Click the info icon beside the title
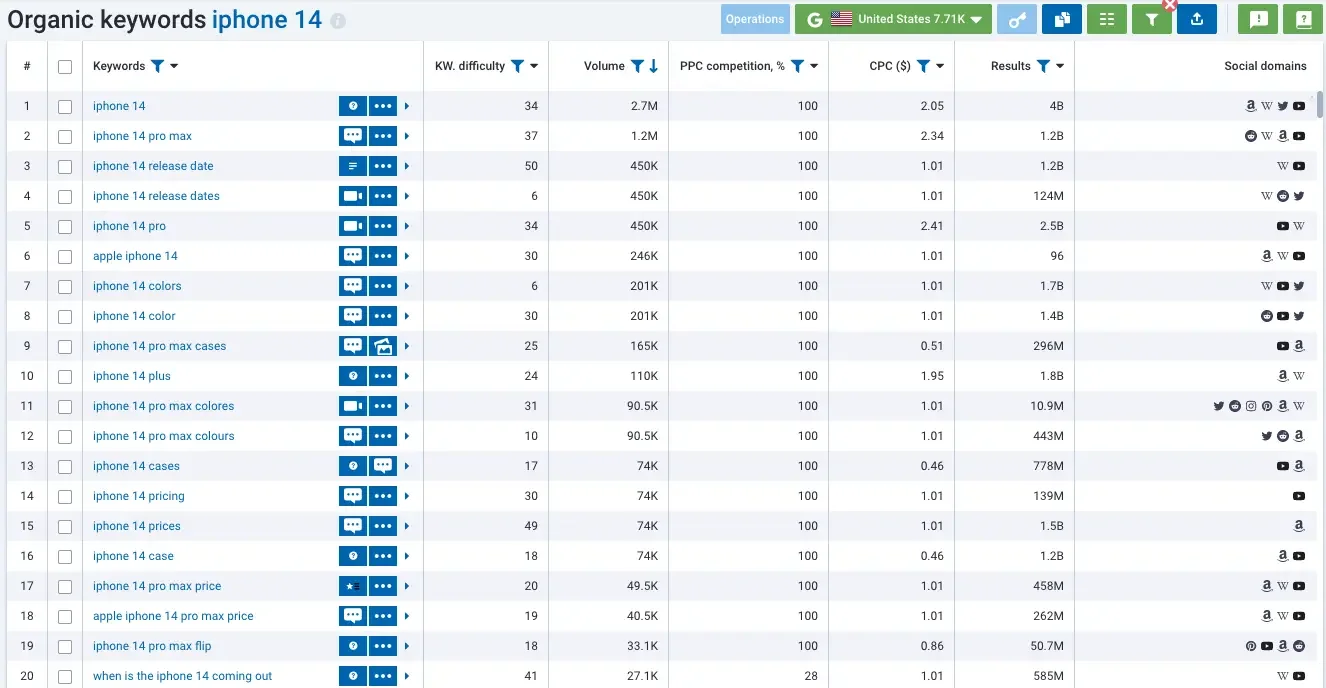The image size is (1326, 688). point(338,21)
